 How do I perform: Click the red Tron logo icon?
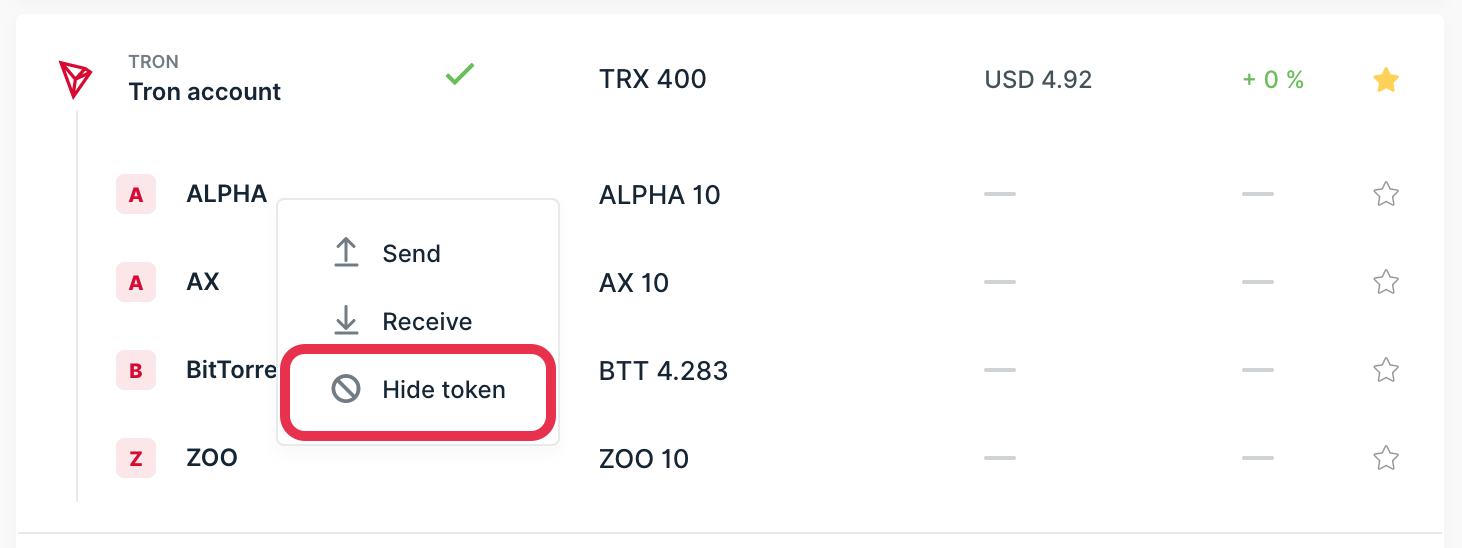pyautogui.click(x=75, y=79)
